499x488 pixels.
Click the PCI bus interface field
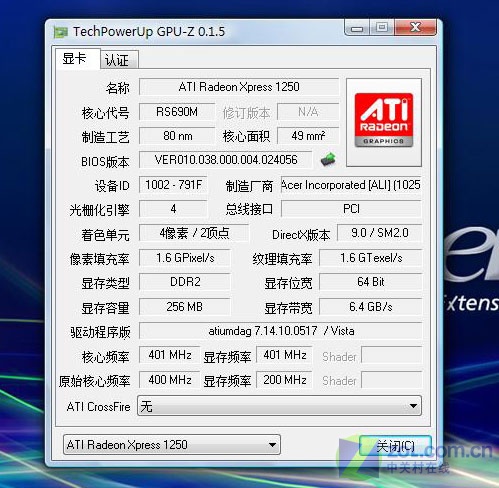351,209
